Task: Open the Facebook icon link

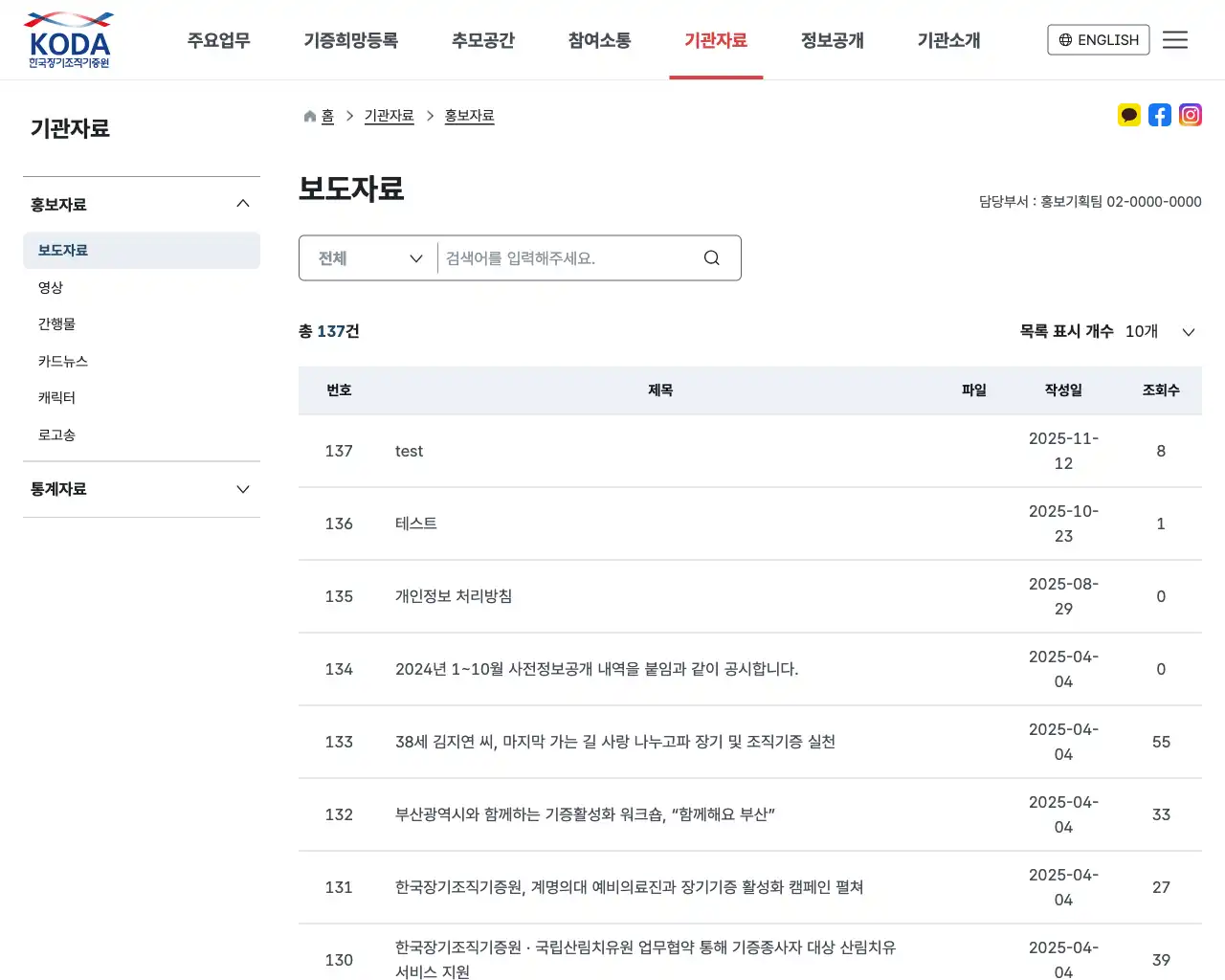Action: pyautogui.click(x=1160, y=116)
